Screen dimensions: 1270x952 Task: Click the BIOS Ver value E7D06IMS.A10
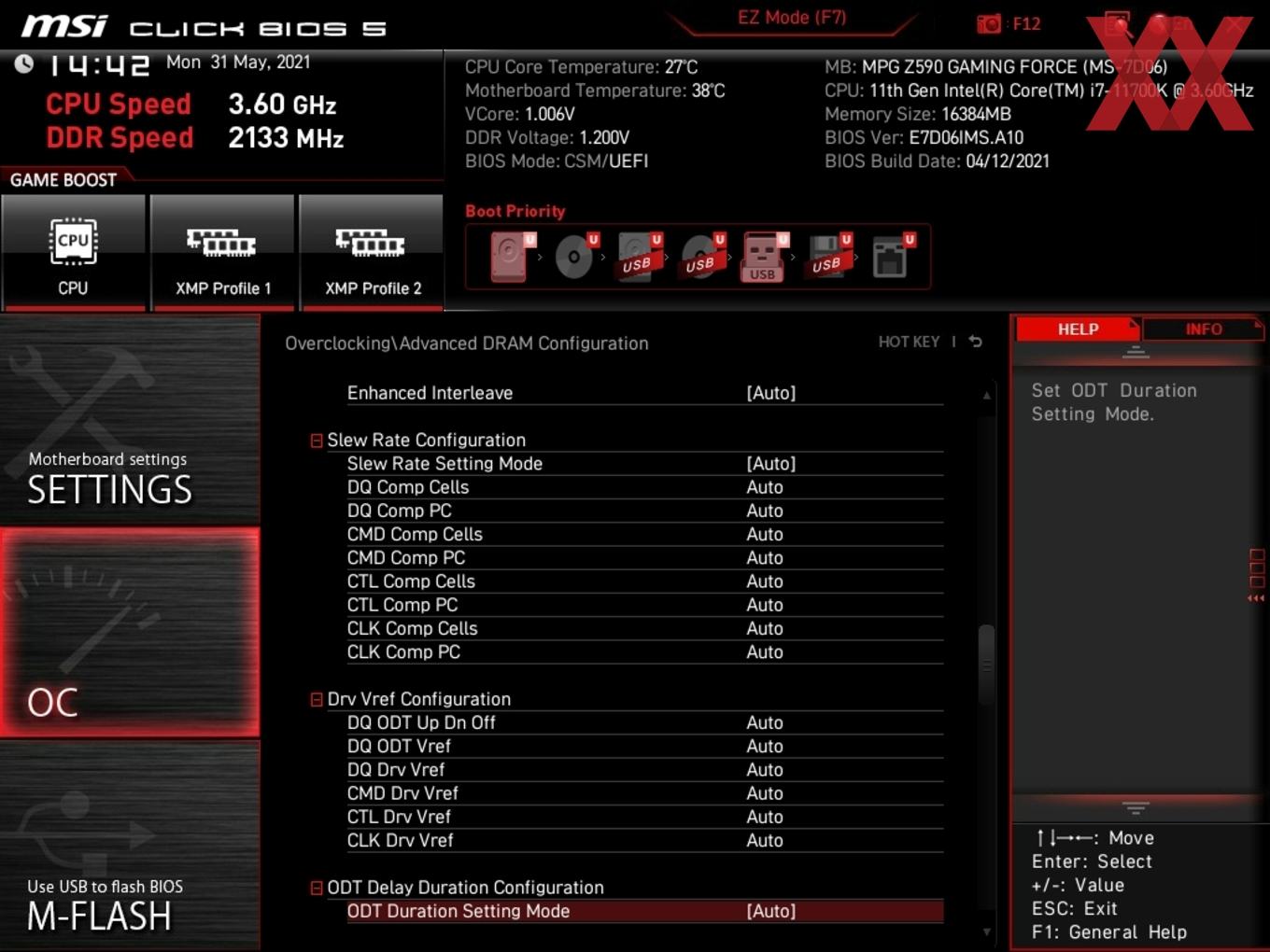click(x=966, y=137)
